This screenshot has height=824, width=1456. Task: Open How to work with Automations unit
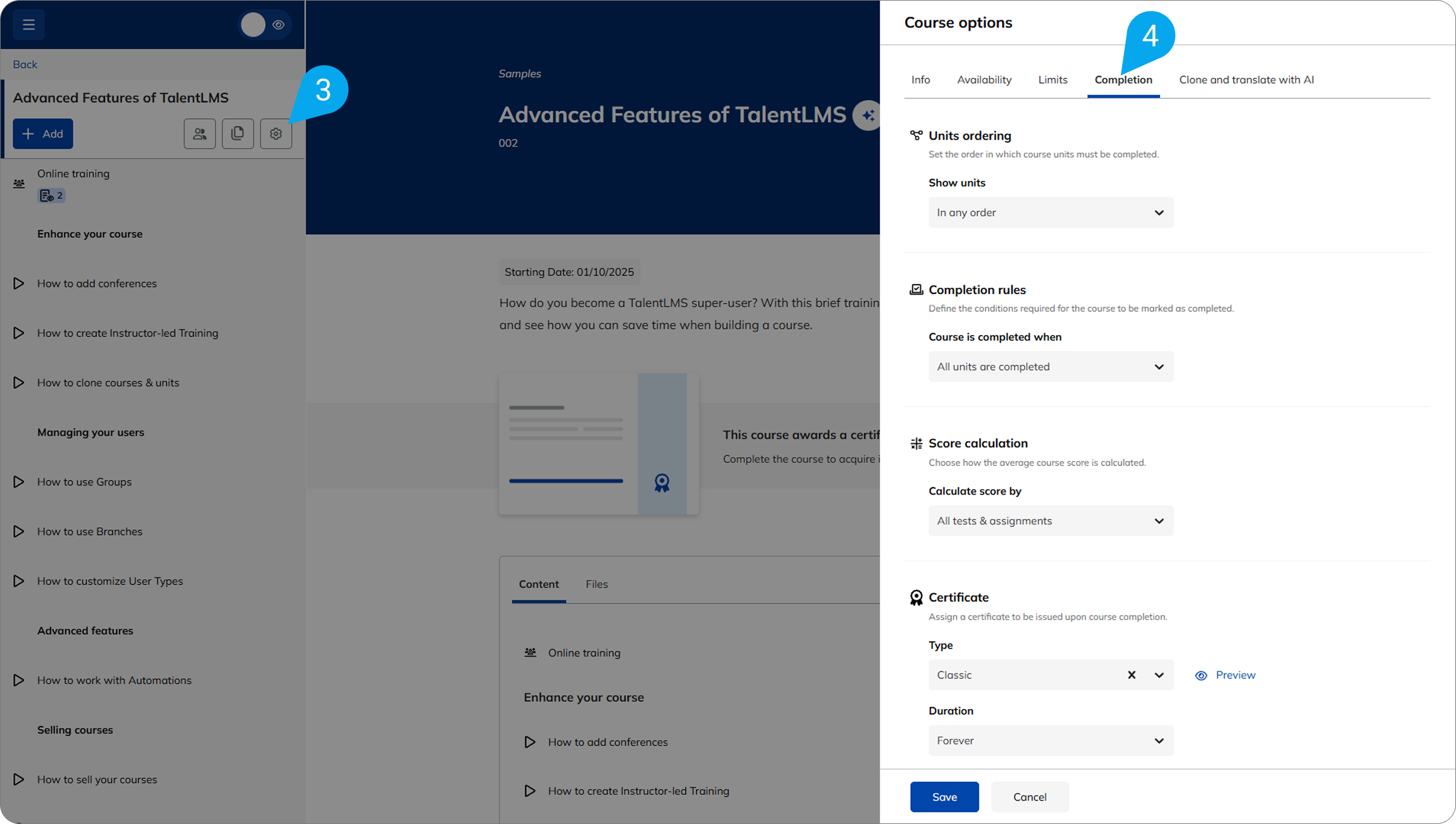pyautogui.click(x=114, y=680)
